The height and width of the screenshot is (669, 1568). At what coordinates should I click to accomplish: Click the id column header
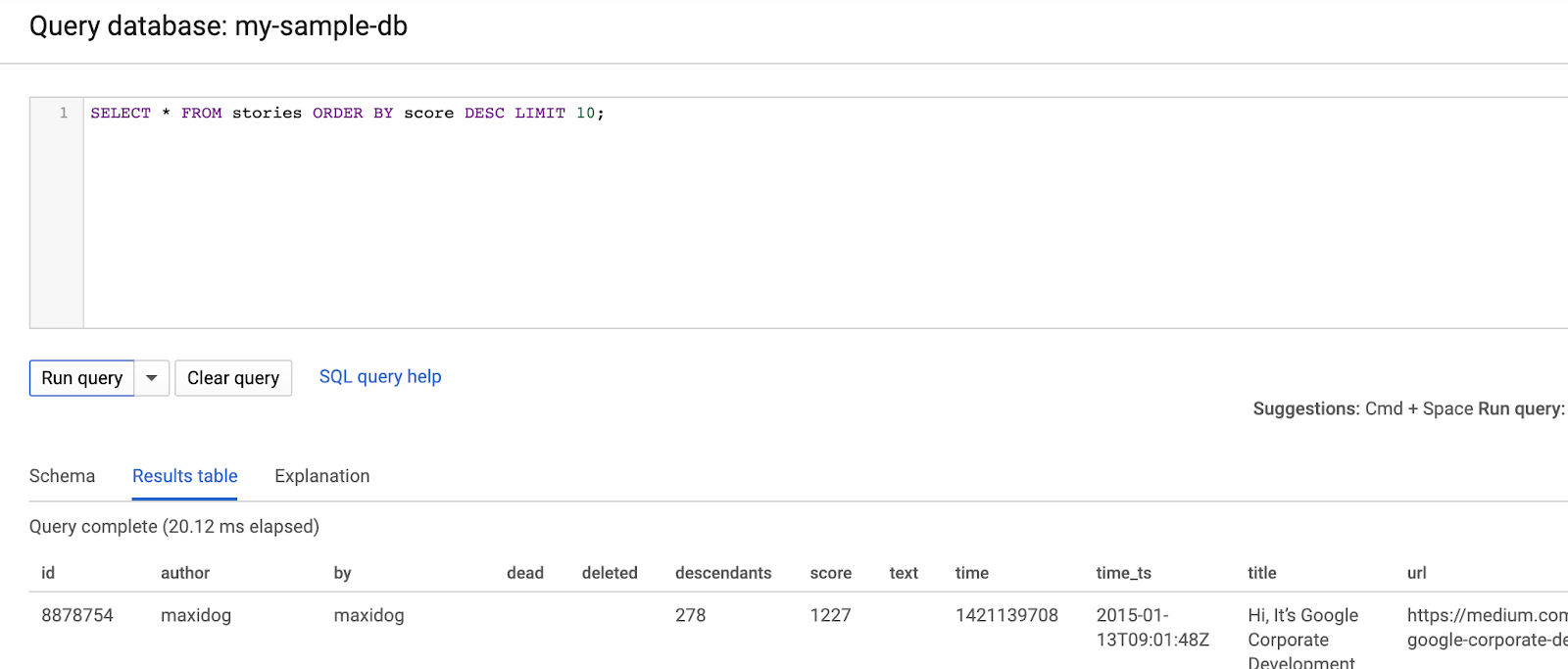point(48,573)
